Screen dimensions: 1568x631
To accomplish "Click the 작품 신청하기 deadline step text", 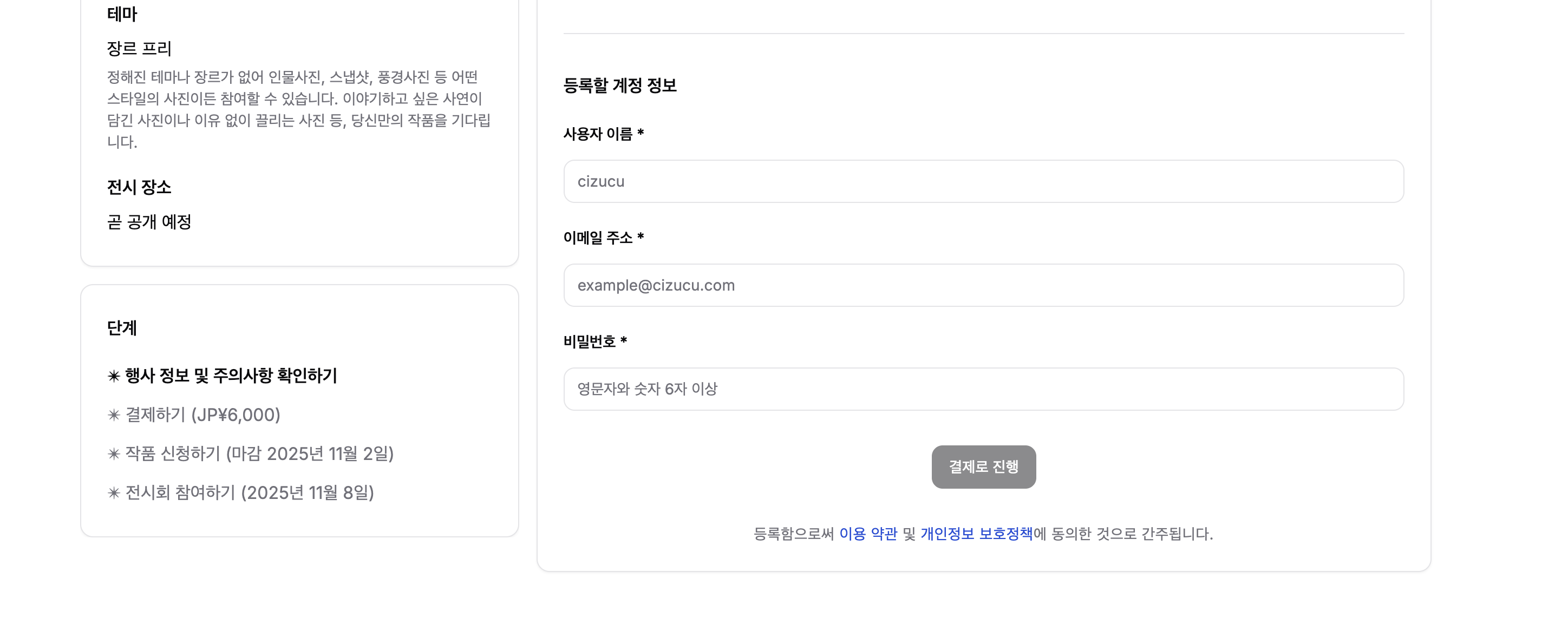I will (x=259, y=453).
